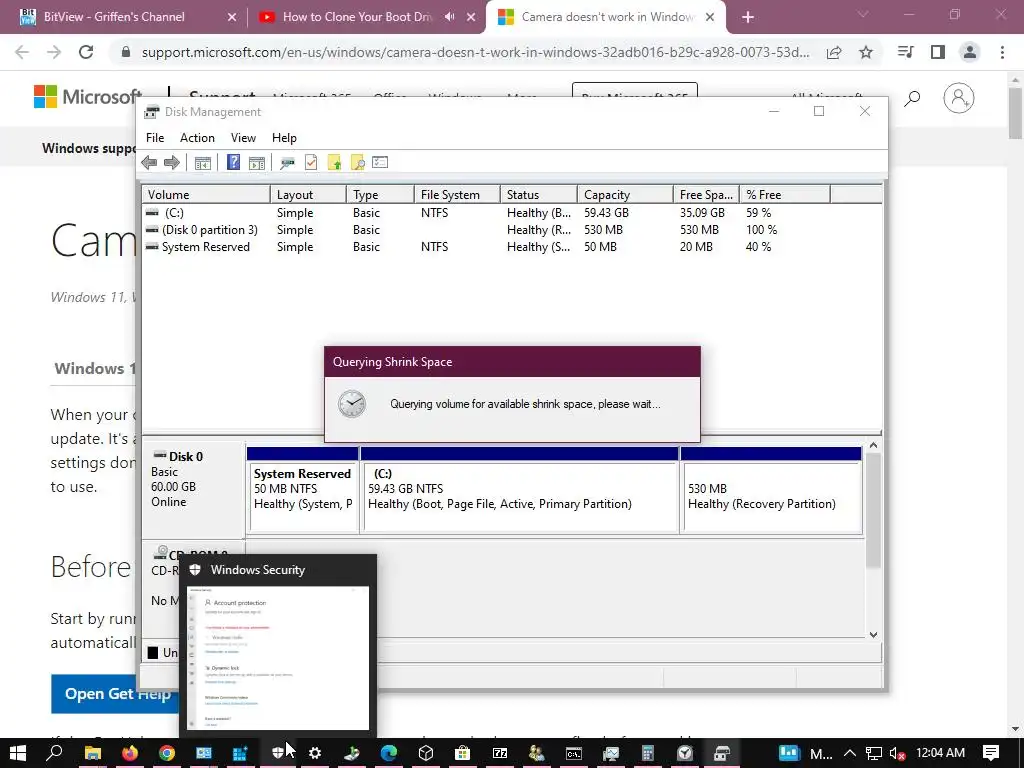Select the (C:) 59.43 GB NTFS partition block
The width and height of the screenshot is (1024, 768).
pyautogui.click(x=520, y=490)
